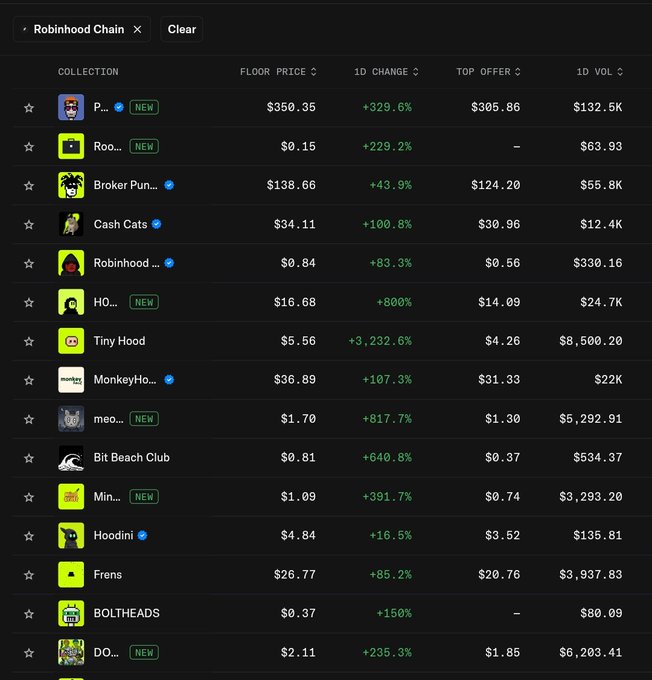This screenshot has width=652, height=680.
Task: Click verified badge beside MonkeyHo...
Action: point(169,379)
